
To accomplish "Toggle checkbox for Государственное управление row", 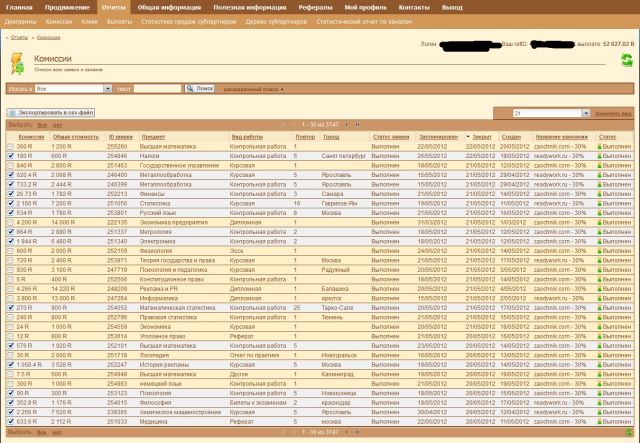I will tap(10, 165).
